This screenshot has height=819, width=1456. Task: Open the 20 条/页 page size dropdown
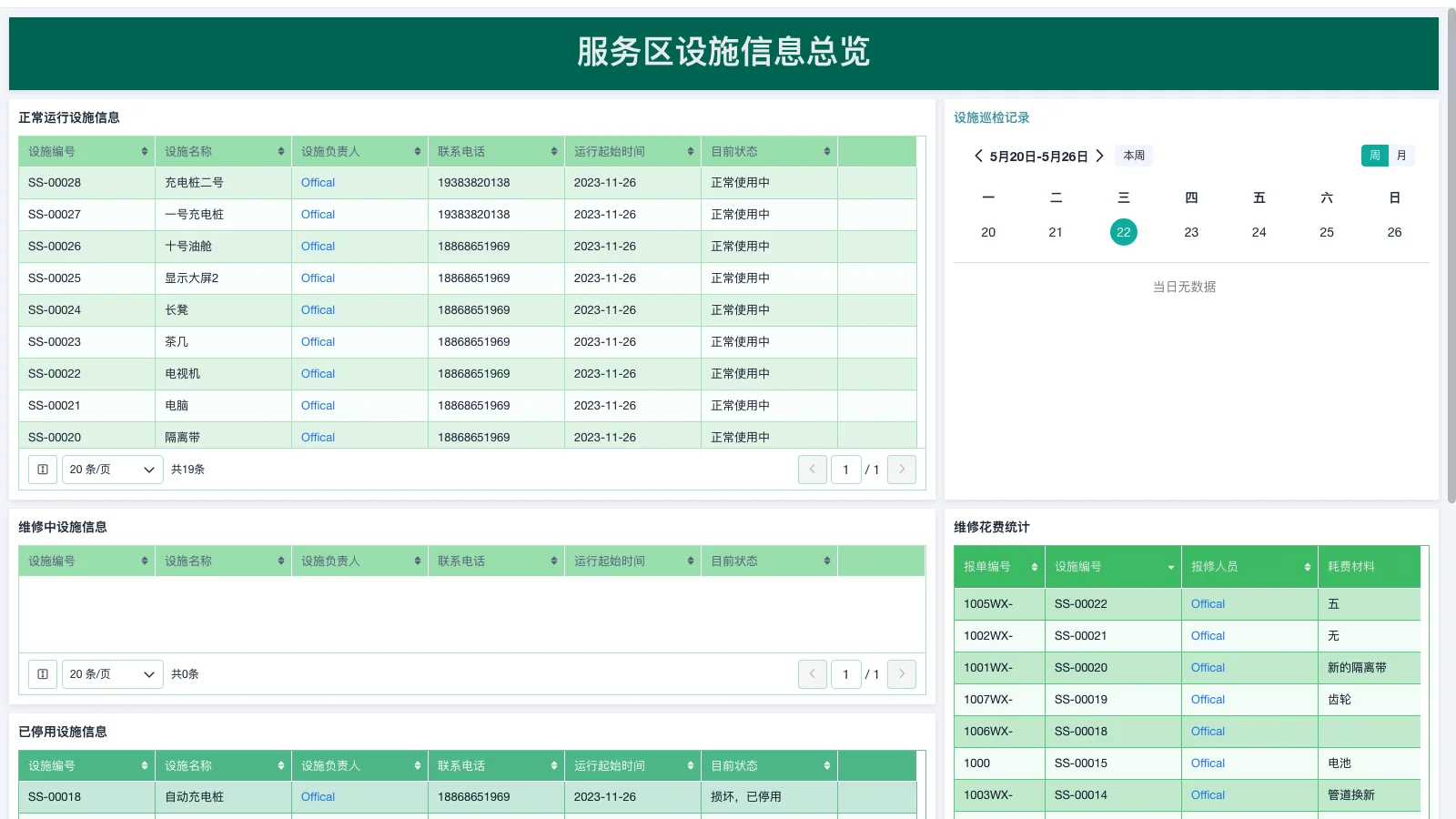point(112,470)
